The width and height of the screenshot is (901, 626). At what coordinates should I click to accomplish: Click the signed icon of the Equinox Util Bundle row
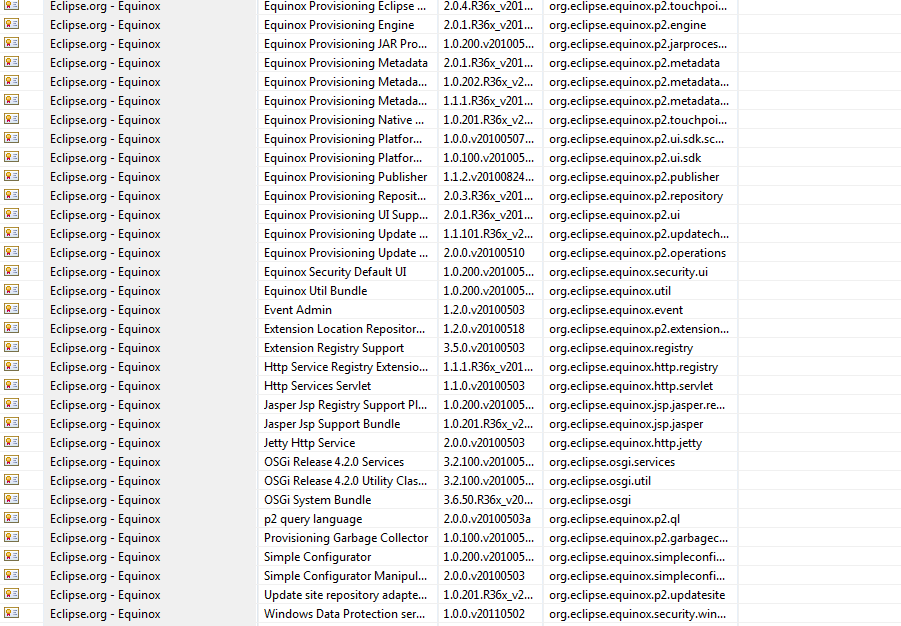coord(11,290)
